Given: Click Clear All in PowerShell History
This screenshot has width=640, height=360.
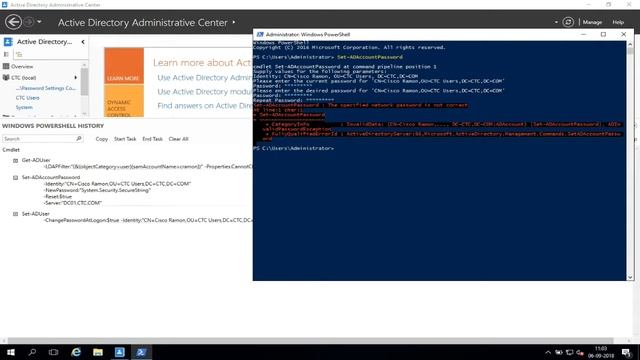Looking at the screenshot, I should pos(178,139).
